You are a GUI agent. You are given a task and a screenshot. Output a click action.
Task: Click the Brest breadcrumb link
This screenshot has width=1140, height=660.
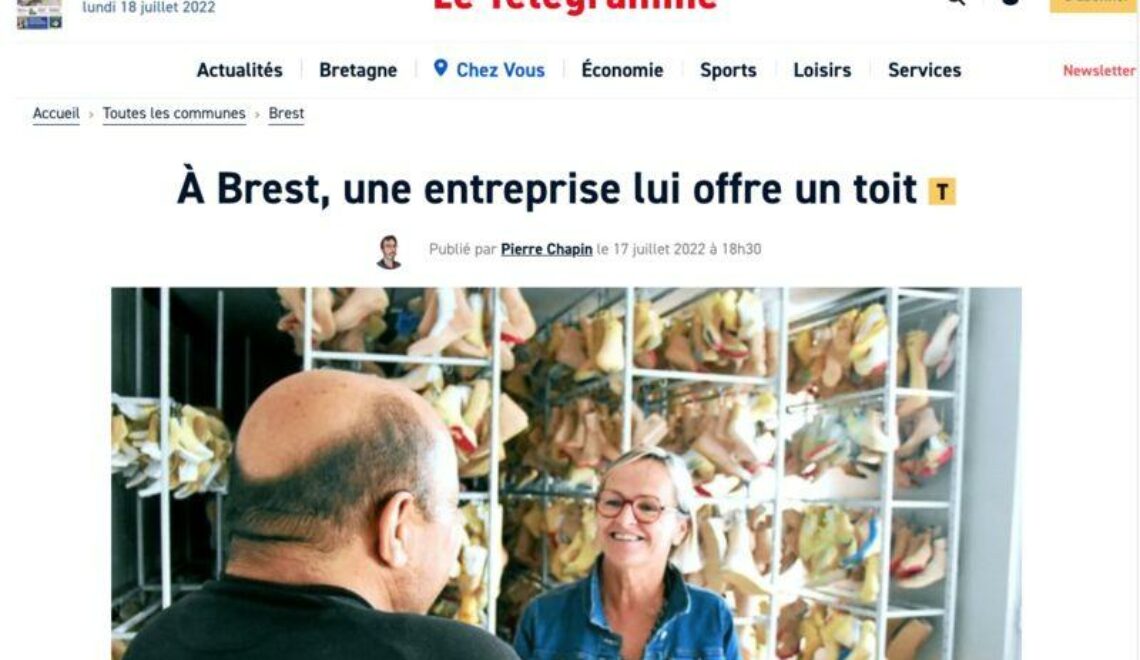(286, 114)
